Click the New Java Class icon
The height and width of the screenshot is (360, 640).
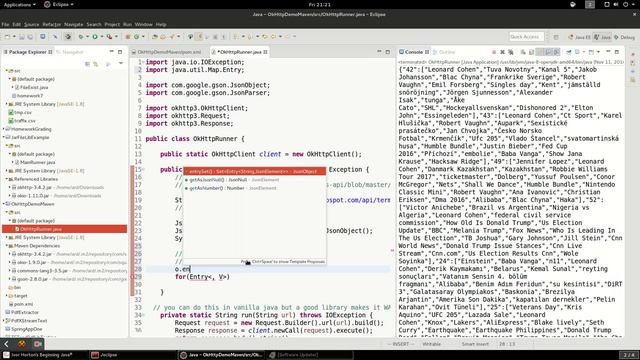point(136,36)
